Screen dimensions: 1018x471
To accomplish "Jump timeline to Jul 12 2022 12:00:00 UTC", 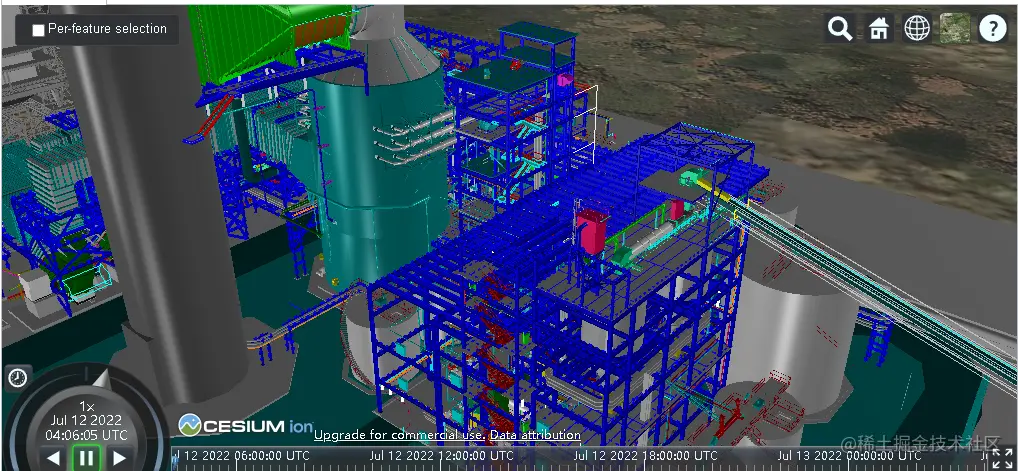I will (441, 455).
